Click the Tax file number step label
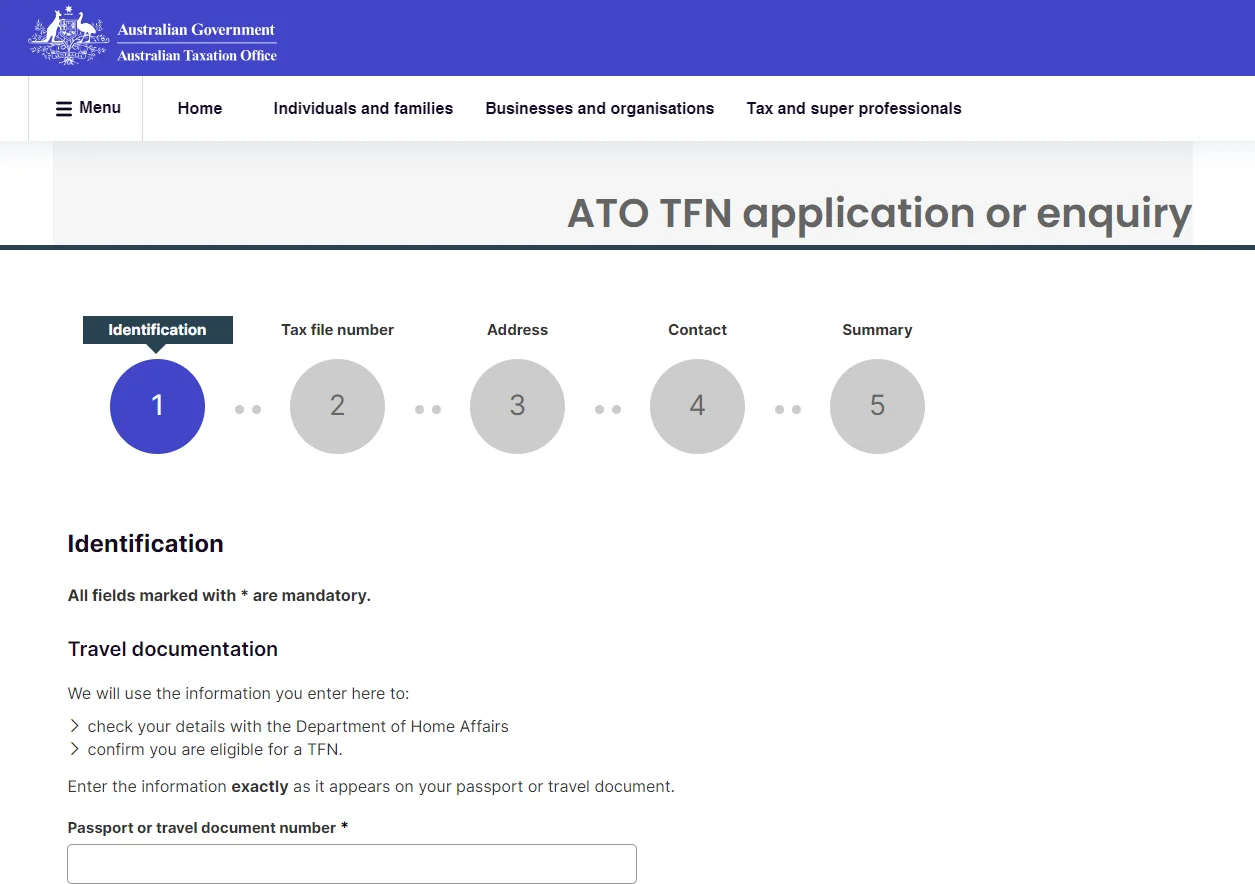Image resolution: width=1255 pixels, height=884 pixels. click(337, 330)
